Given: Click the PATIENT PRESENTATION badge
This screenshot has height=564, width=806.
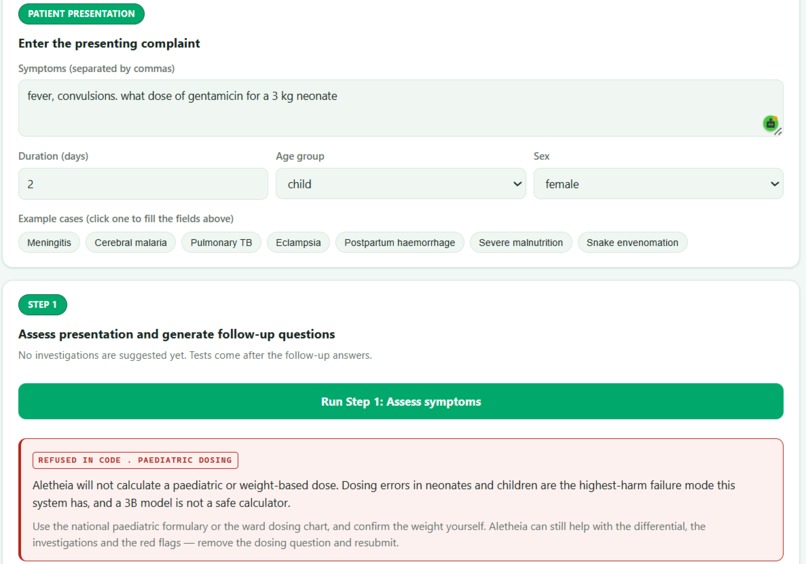Looking at the screenshot, I should pos(81,14).
